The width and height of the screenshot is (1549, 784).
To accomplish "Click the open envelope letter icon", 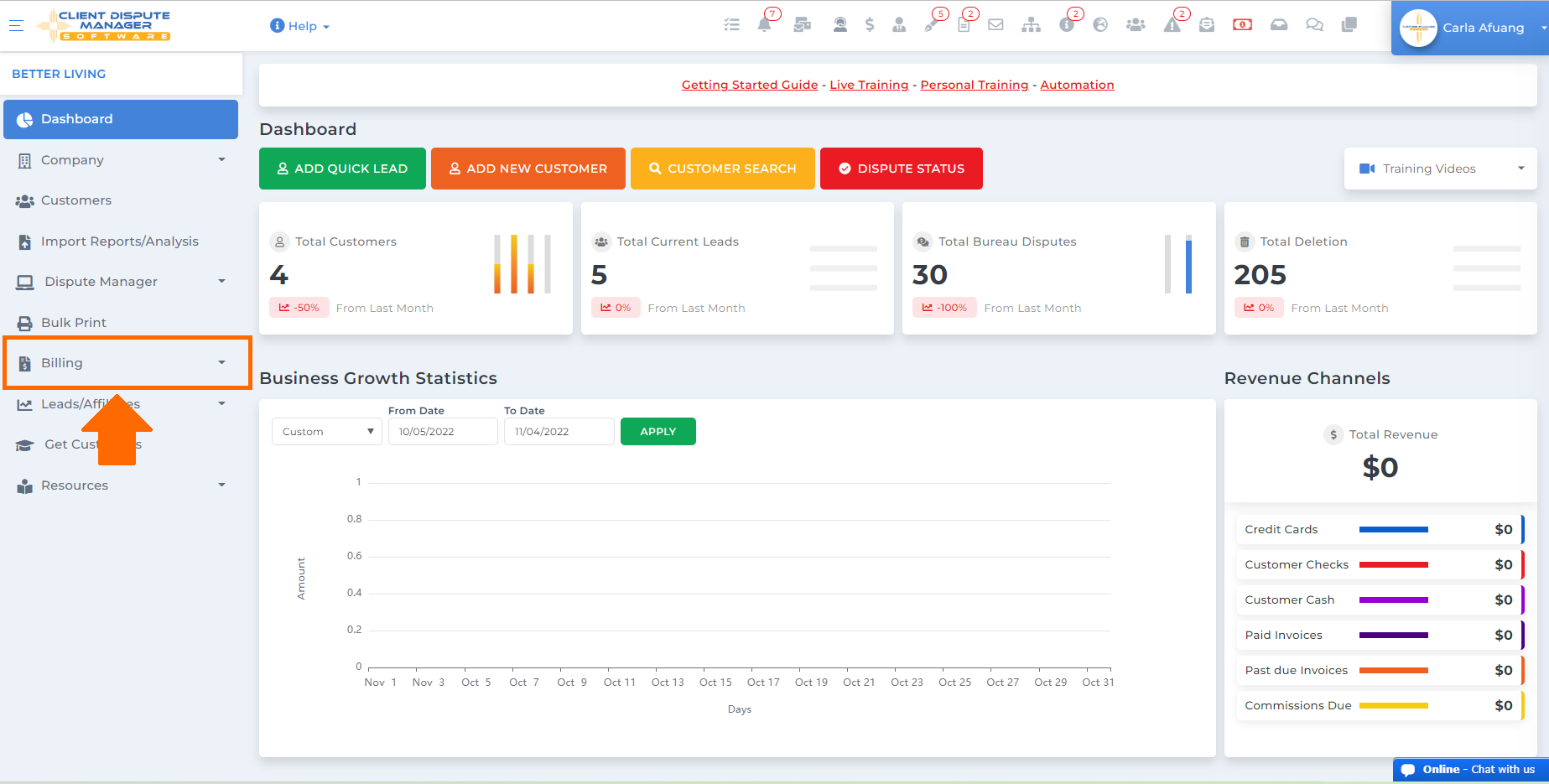I will [1207, 25].
